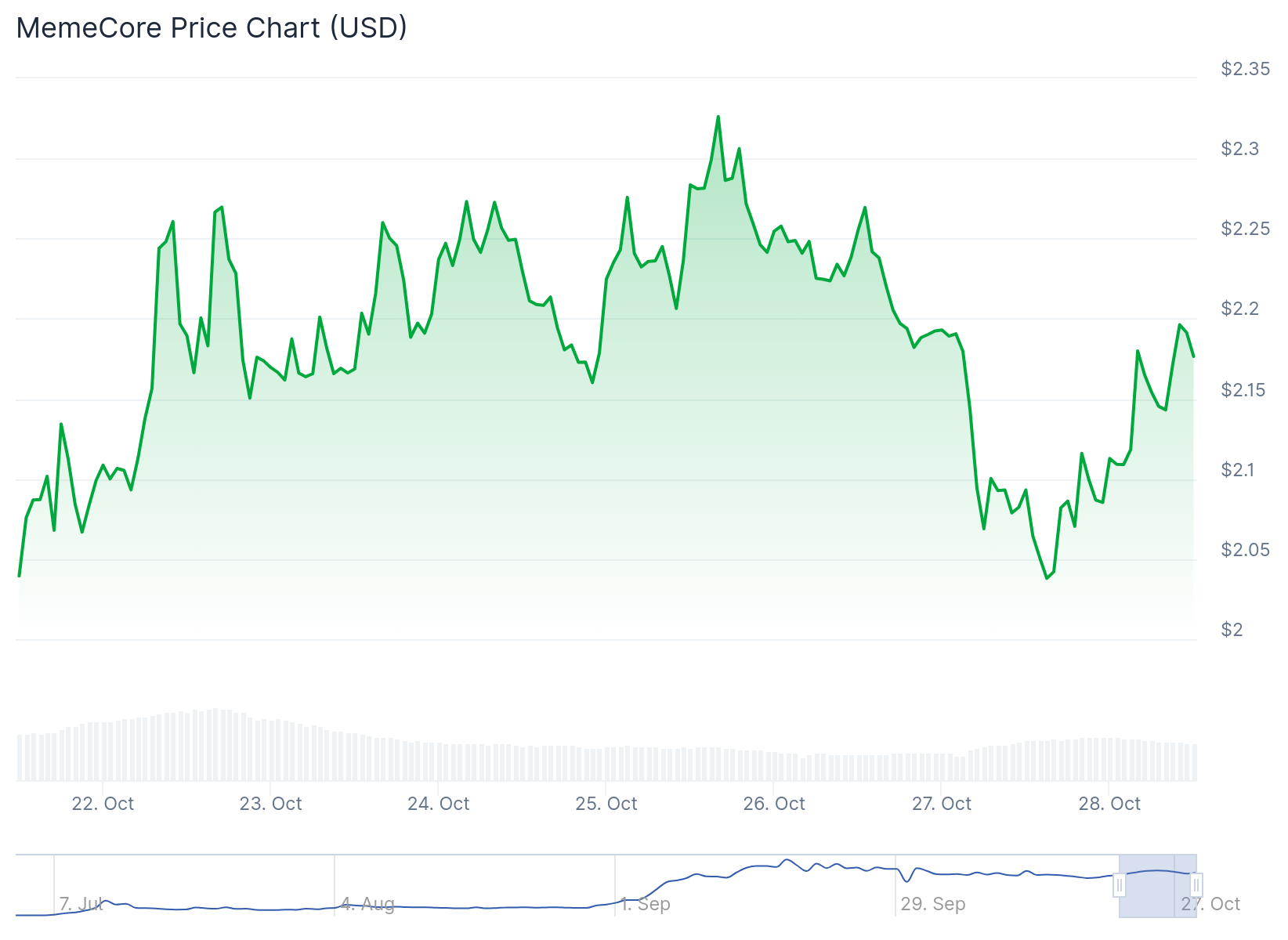Click the MemeCore Price Chart title
This screenshot has width=1288, height=940.
click(212, 27)
